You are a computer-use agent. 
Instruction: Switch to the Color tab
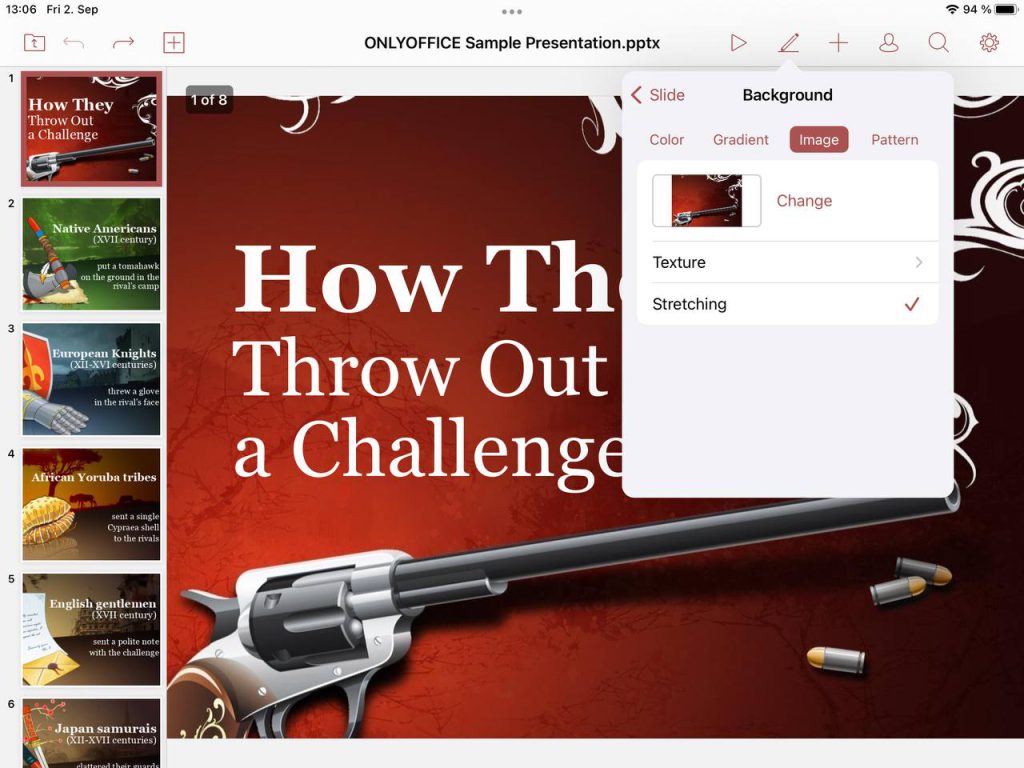click(667, 140)
